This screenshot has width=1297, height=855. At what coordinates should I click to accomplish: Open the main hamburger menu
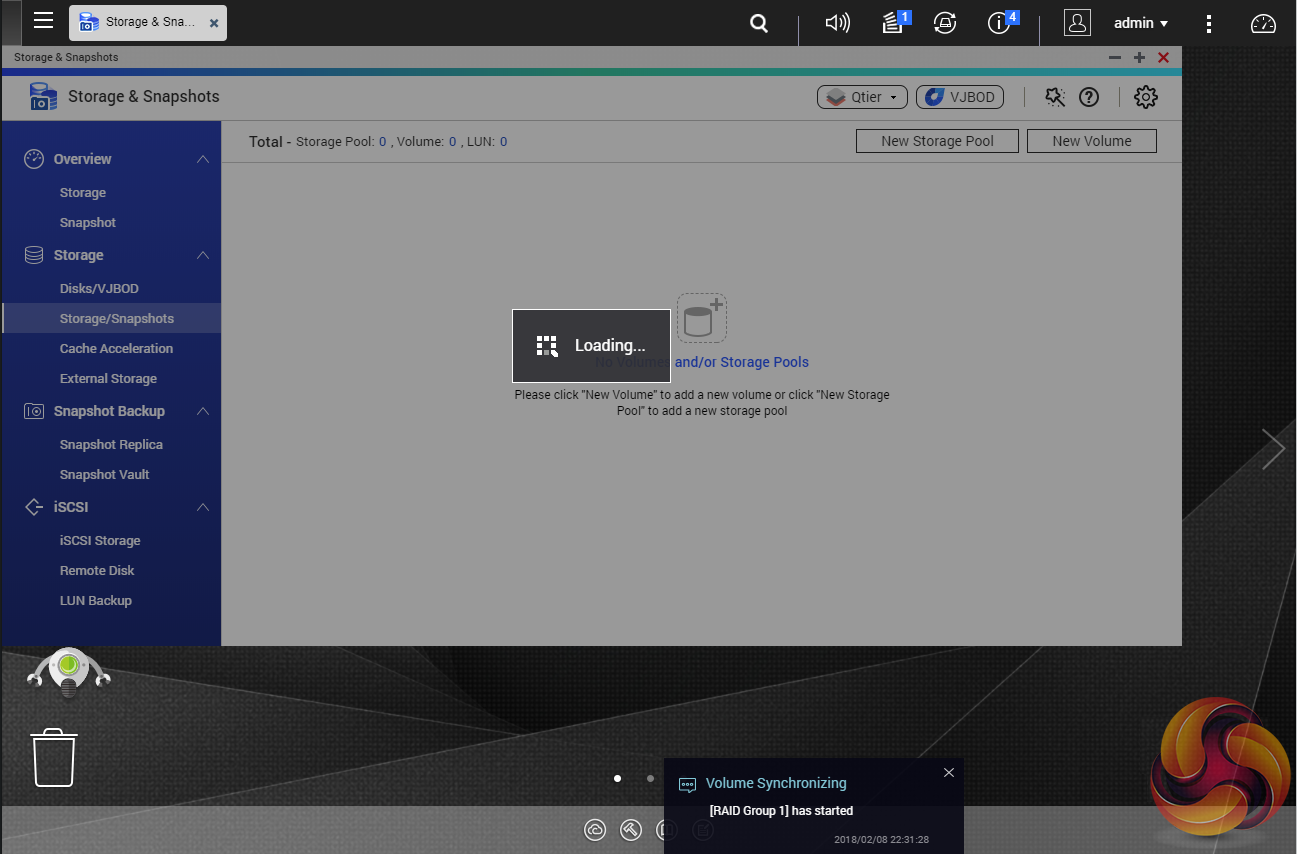[43, 21]
